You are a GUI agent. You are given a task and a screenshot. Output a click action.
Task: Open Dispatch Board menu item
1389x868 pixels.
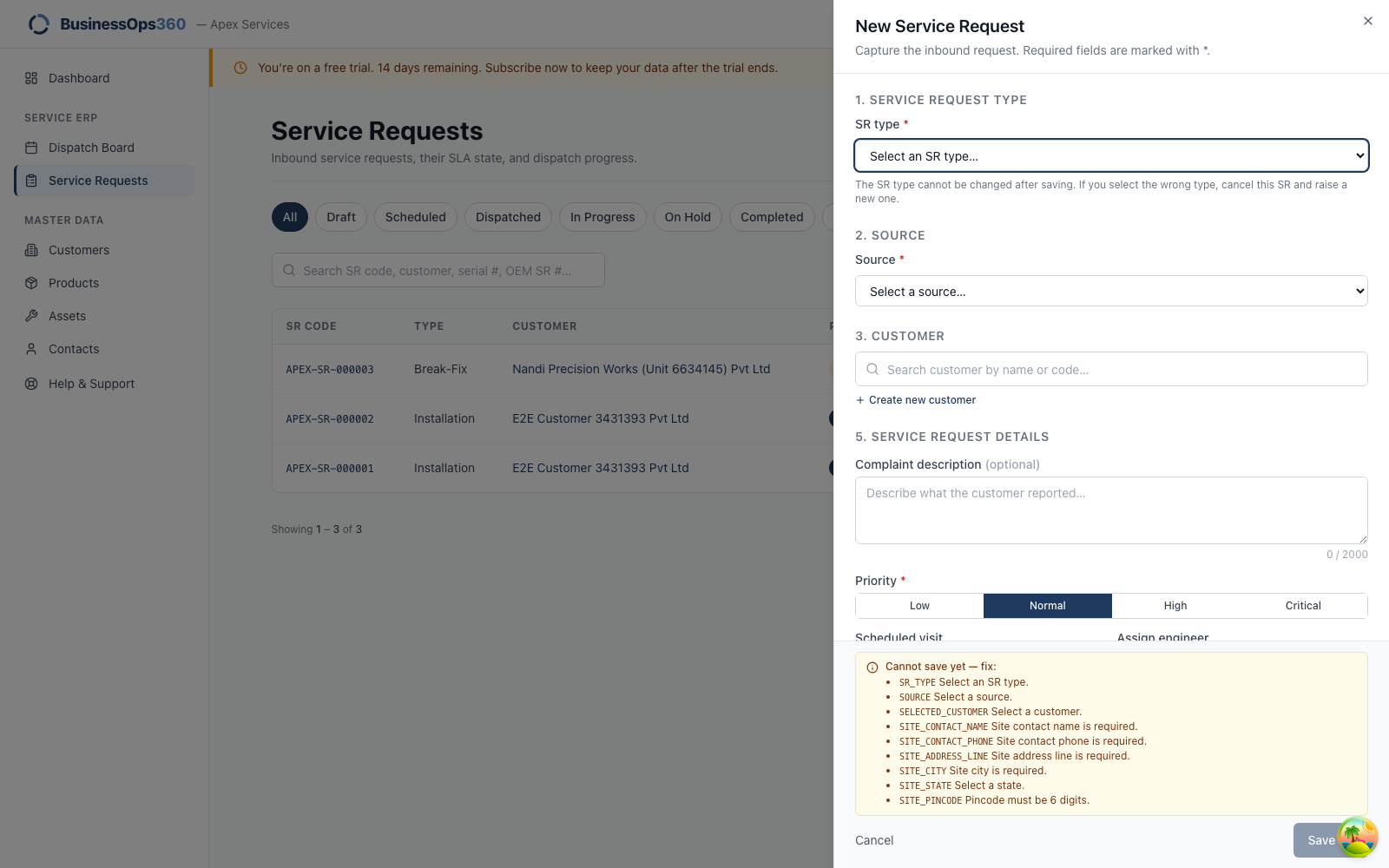104,148
